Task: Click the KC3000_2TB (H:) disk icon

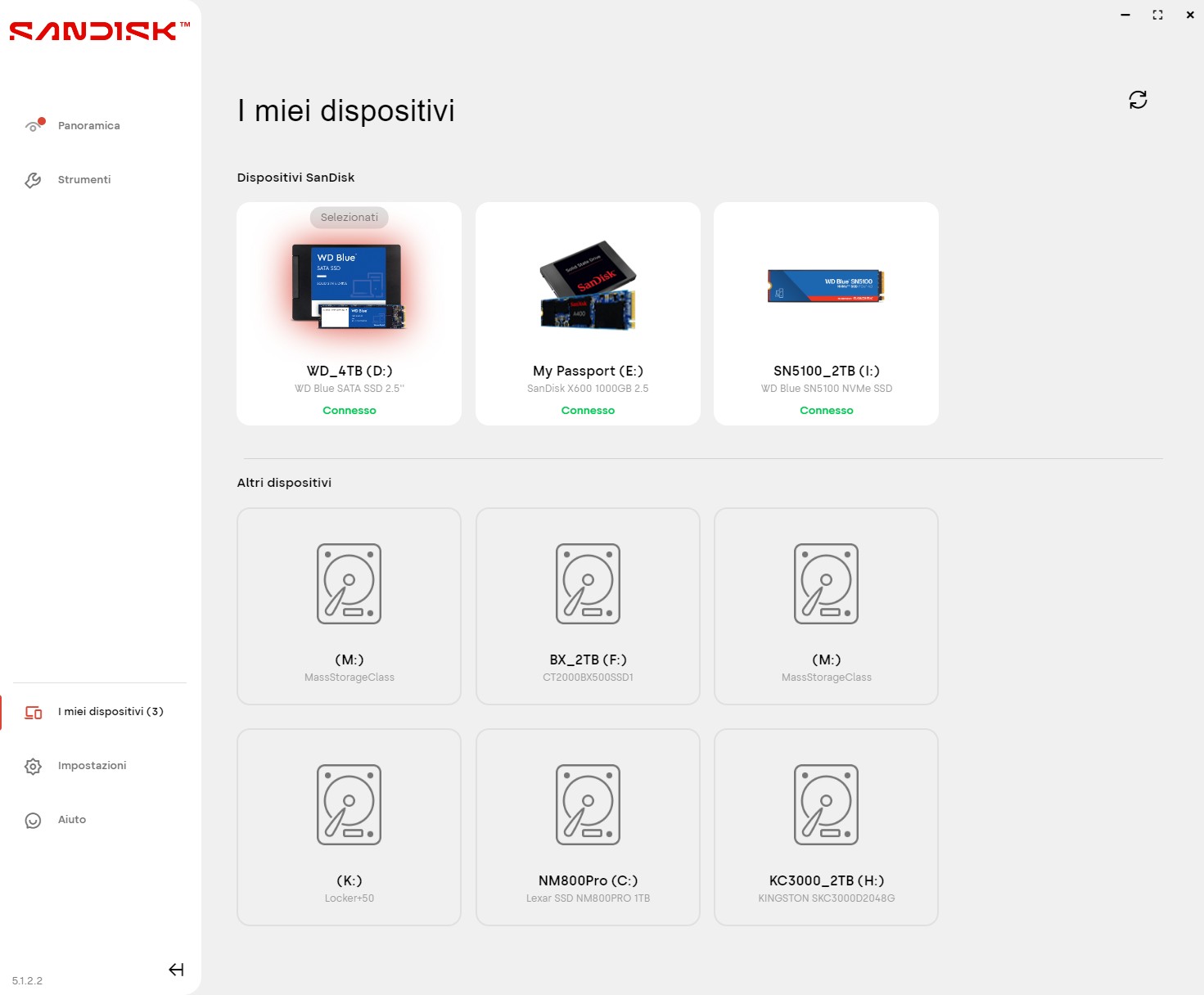Action: (x=826, y=804)
